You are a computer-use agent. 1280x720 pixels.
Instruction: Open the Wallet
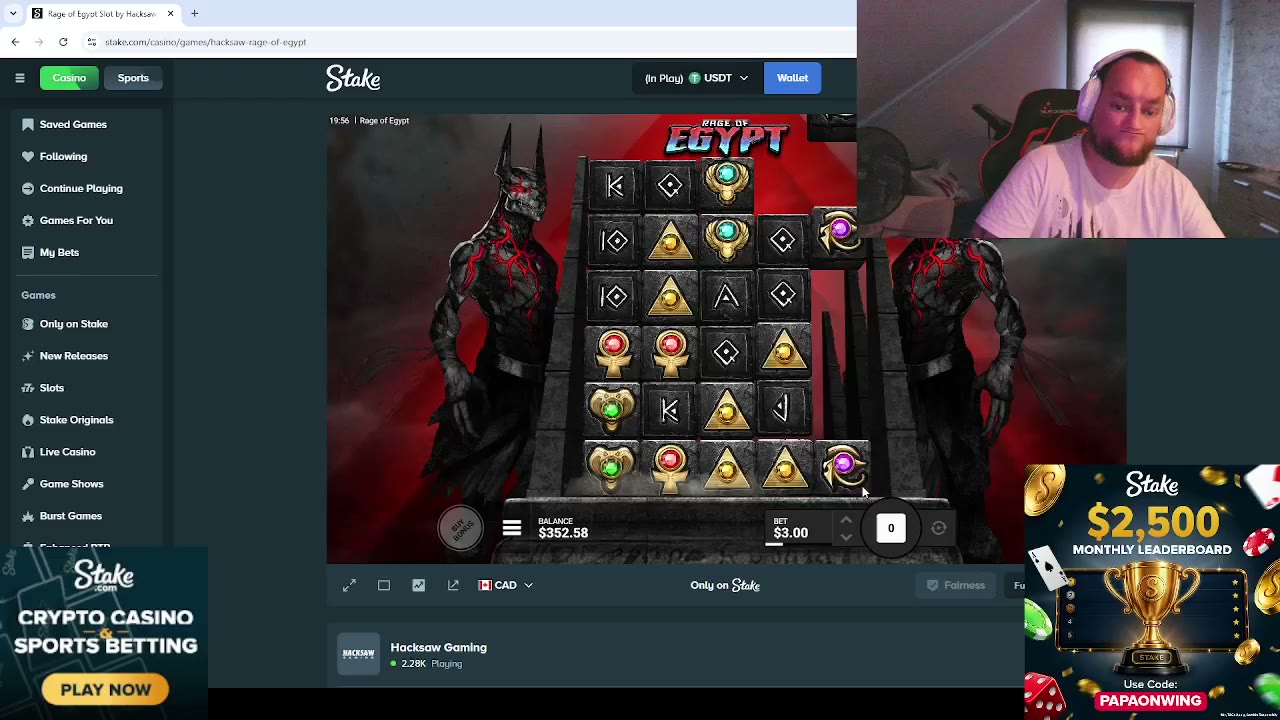coord(792,78)
